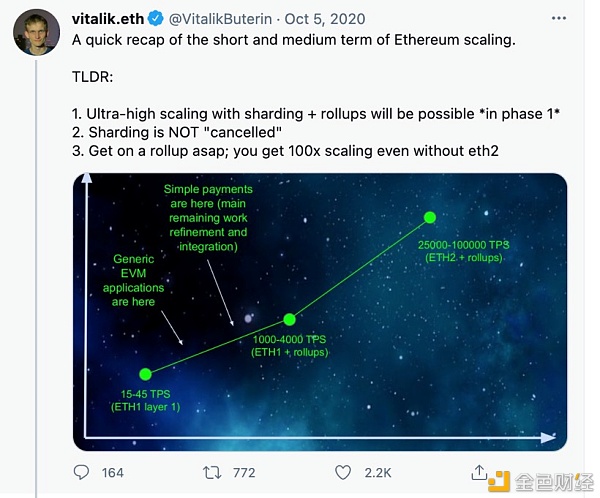Click the retweet arrows icon
The image size is (600, 498).
(212, 472)
